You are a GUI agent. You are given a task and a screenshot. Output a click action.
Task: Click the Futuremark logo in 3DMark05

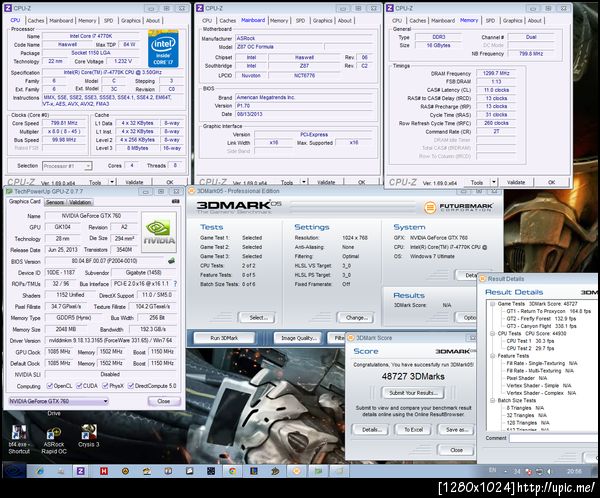coord(459,207)
